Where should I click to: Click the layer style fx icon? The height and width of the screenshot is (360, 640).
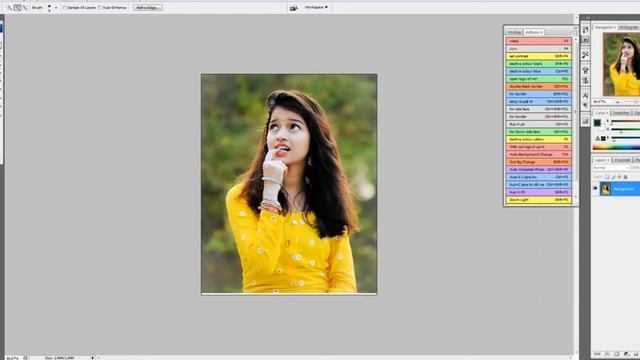tap(607, 354)
